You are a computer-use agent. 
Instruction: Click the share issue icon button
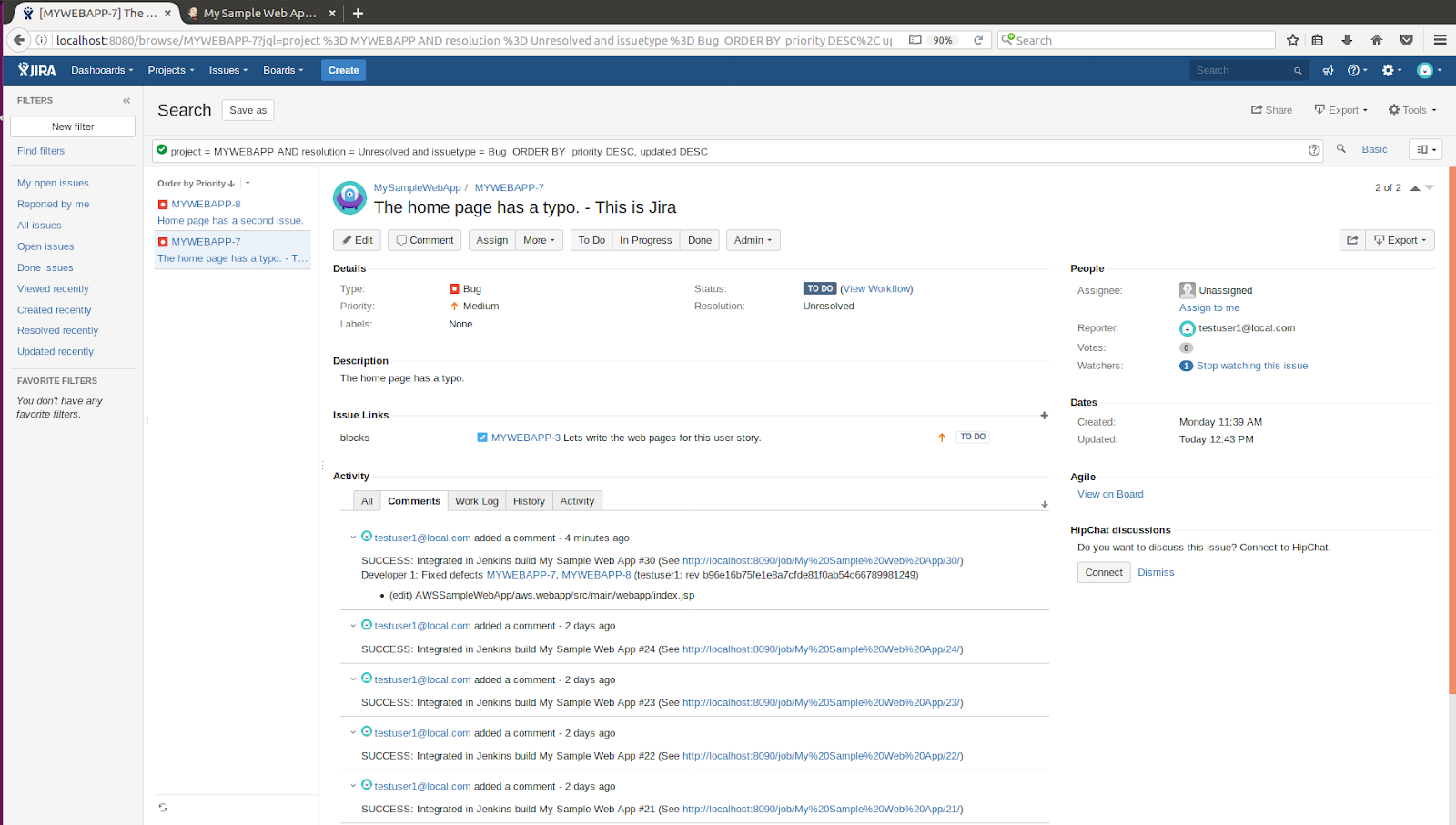(x=1352, y=240)
